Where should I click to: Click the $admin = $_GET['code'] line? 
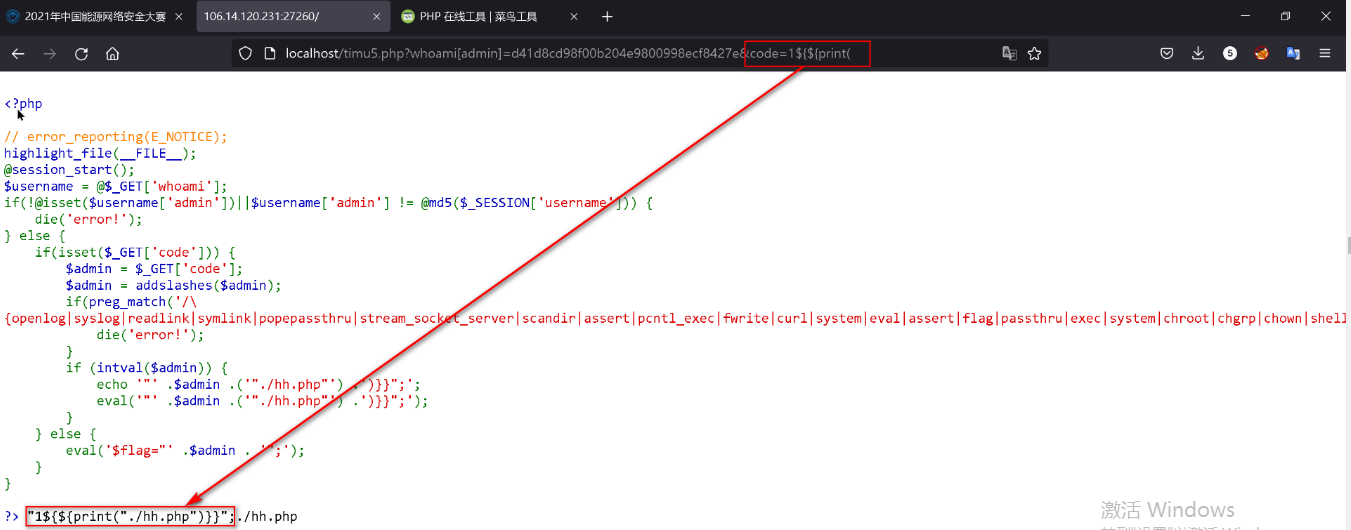[154, 268]
